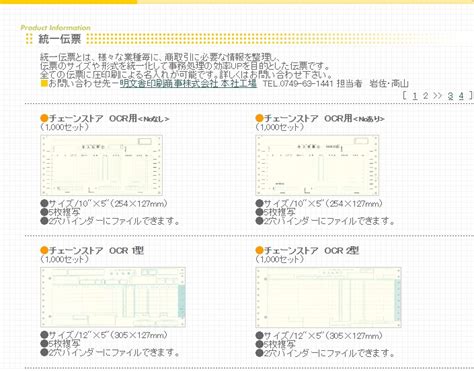
Task: Open the チェーンストア OCR 2型 form image
Action: coord(328,297)
